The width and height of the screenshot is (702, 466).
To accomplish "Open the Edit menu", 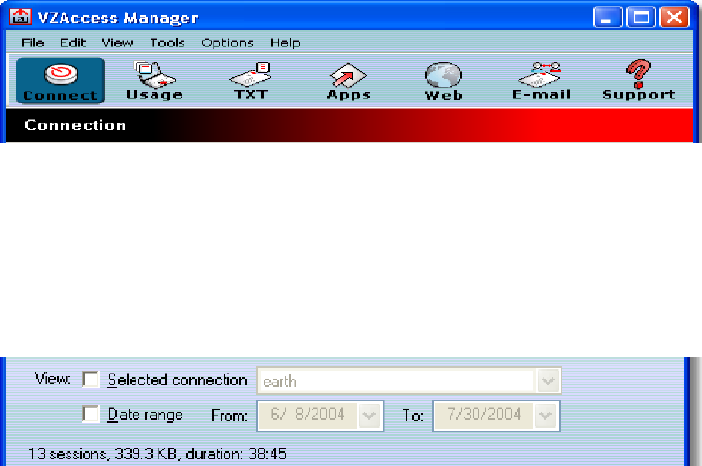I will [x=73, y=43].
